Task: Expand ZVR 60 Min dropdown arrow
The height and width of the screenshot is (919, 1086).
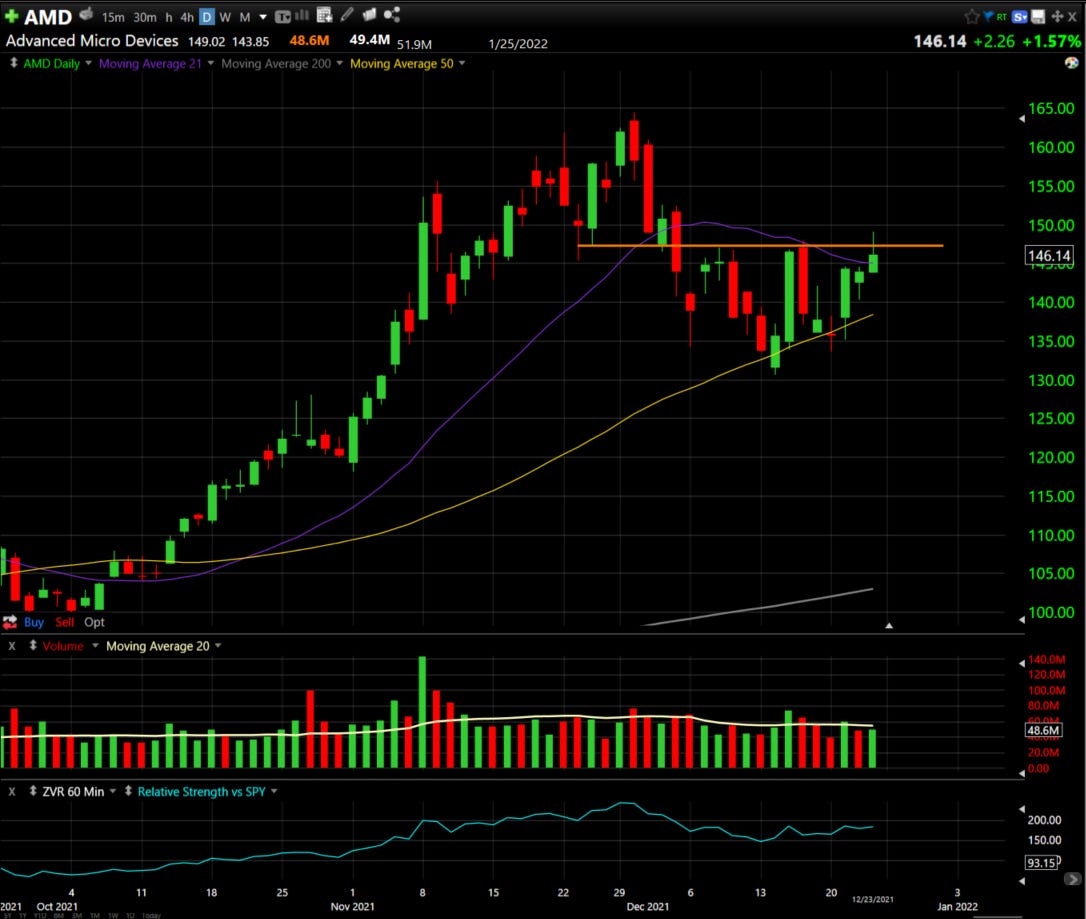Action: point(113,791)
